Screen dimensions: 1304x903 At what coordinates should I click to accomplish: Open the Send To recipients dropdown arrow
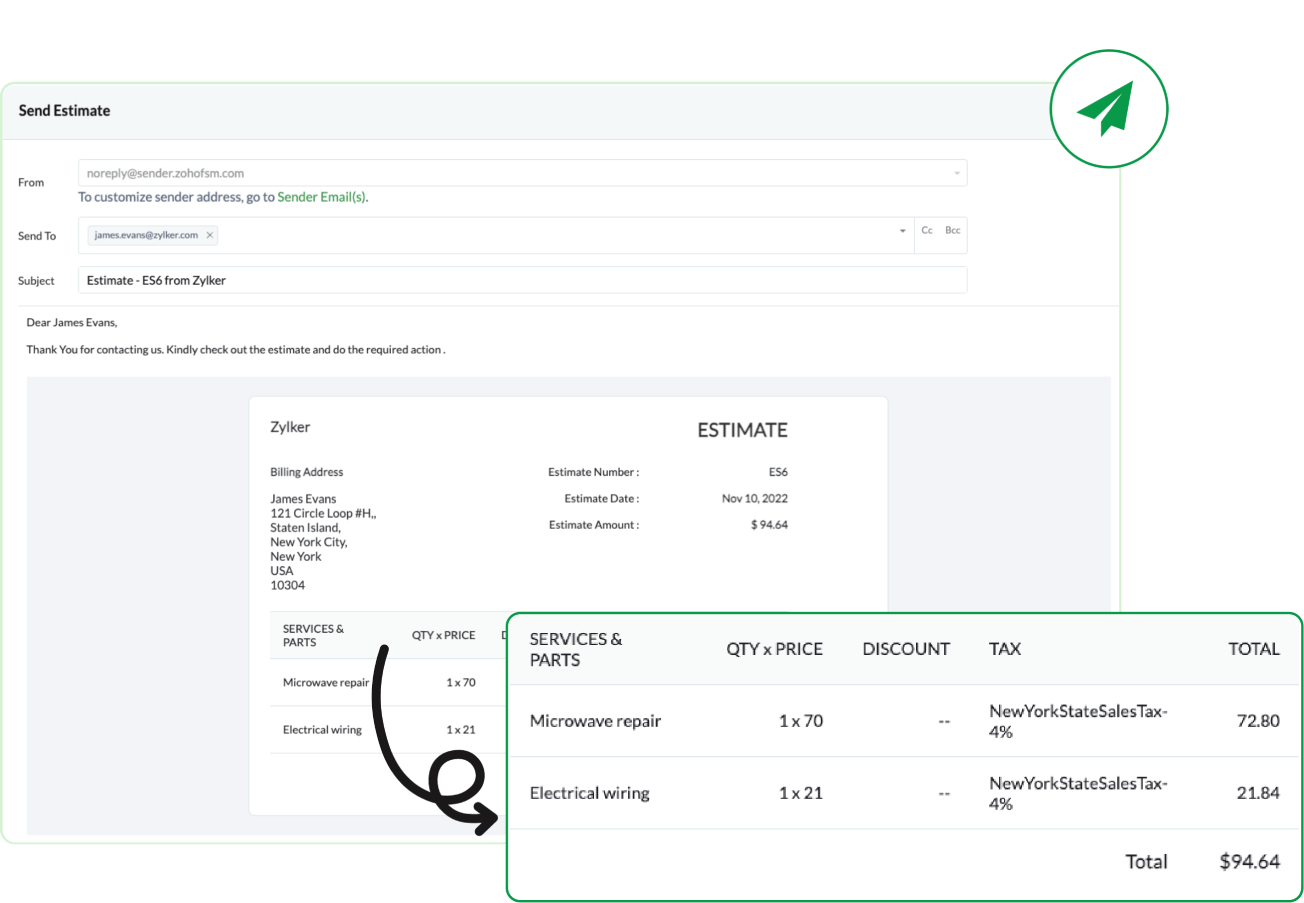[903, 231]
